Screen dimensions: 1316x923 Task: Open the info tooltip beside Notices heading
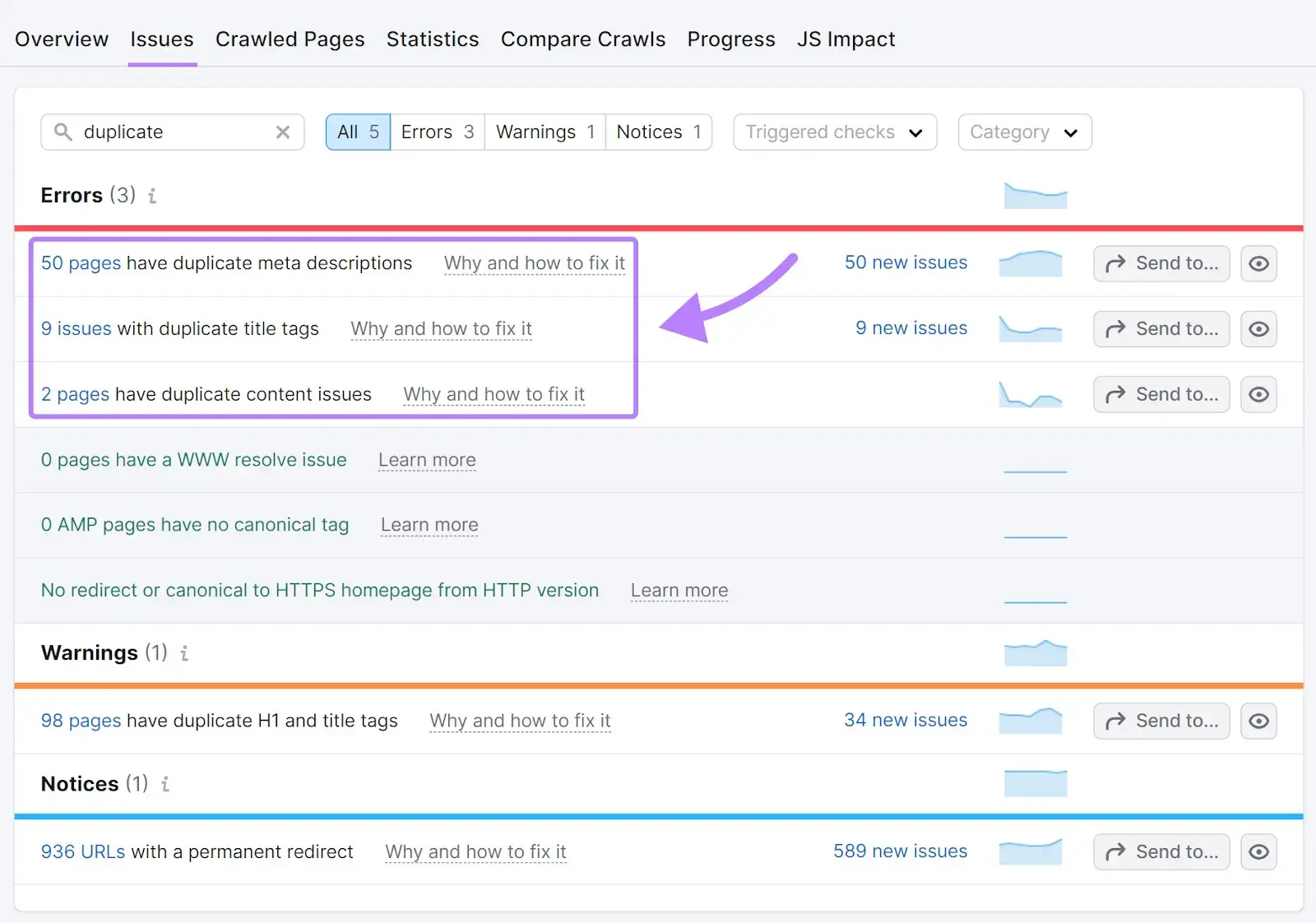165,784
